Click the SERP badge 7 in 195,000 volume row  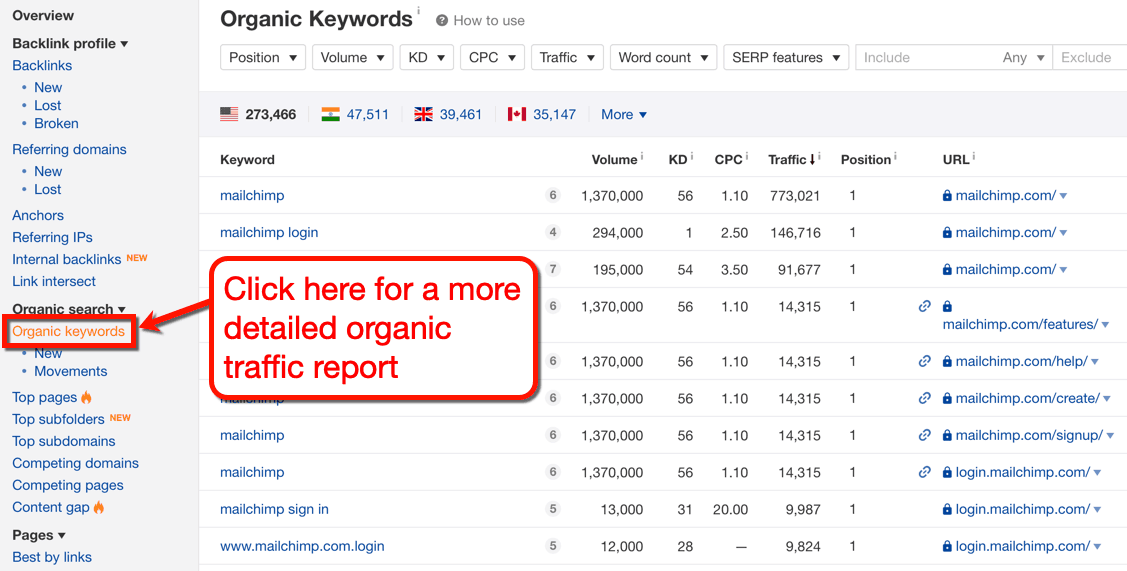(x=553, y=270)
